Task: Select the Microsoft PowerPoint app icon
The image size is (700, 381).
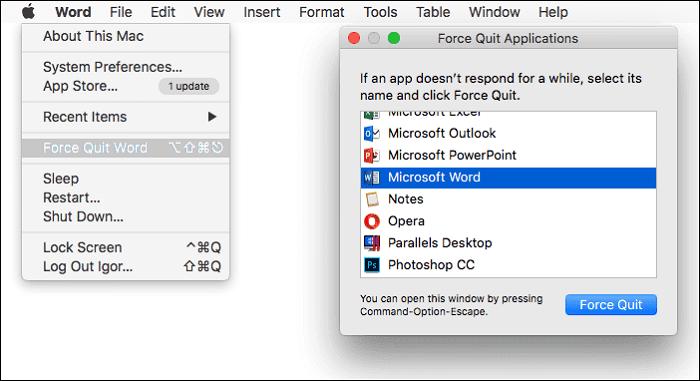Action: point(371,155)
